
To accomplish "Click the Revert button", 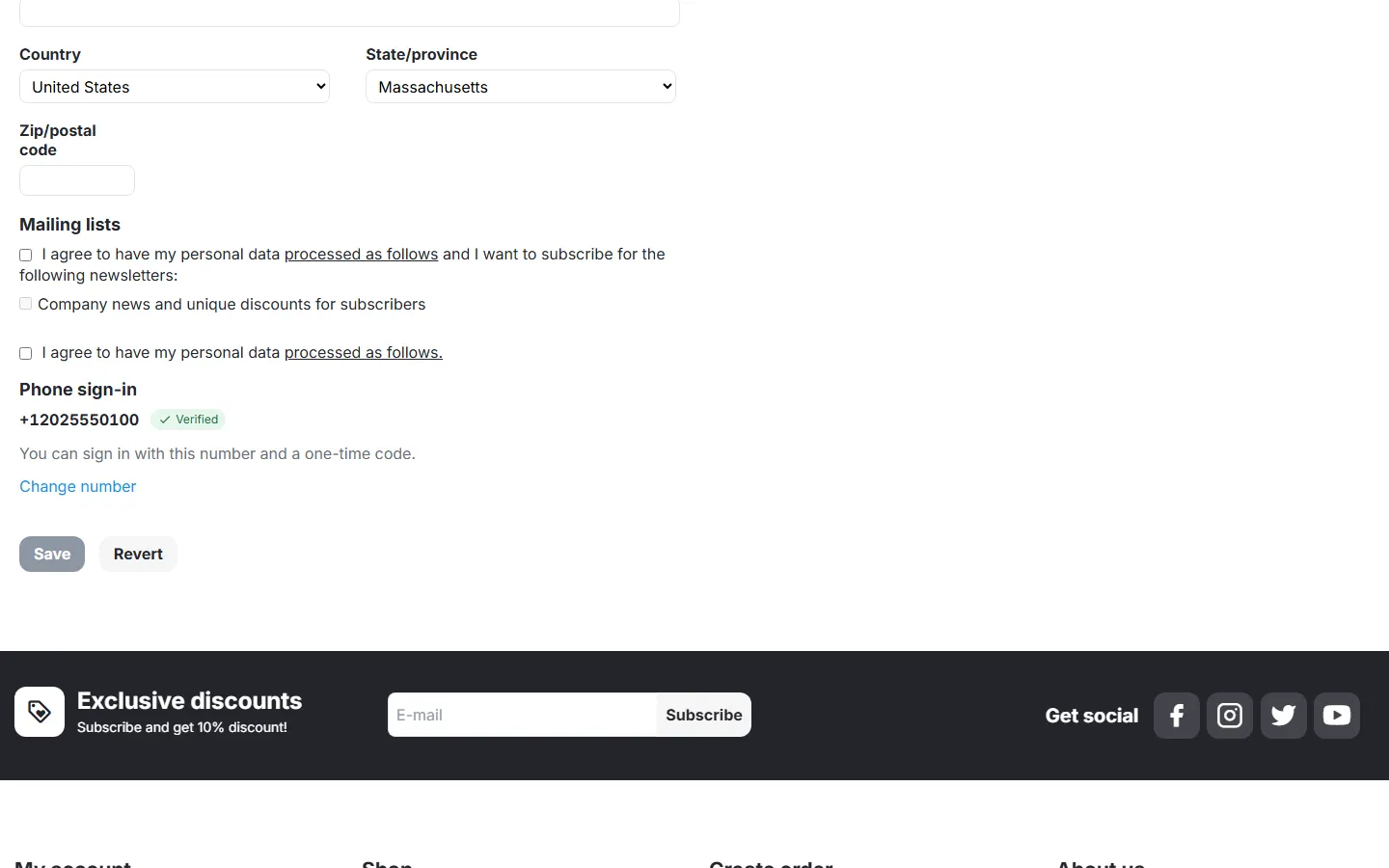I will point(138,554).
